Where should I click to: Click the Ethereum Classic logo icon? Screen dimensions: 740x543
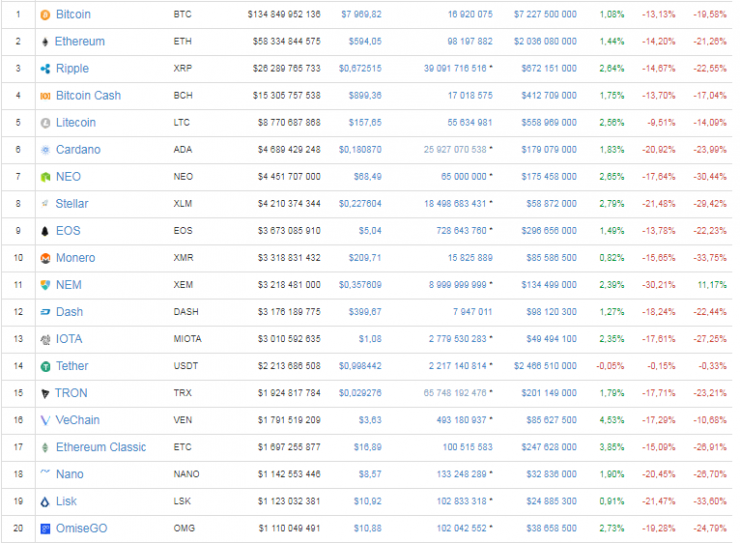[x=45, y=448]
